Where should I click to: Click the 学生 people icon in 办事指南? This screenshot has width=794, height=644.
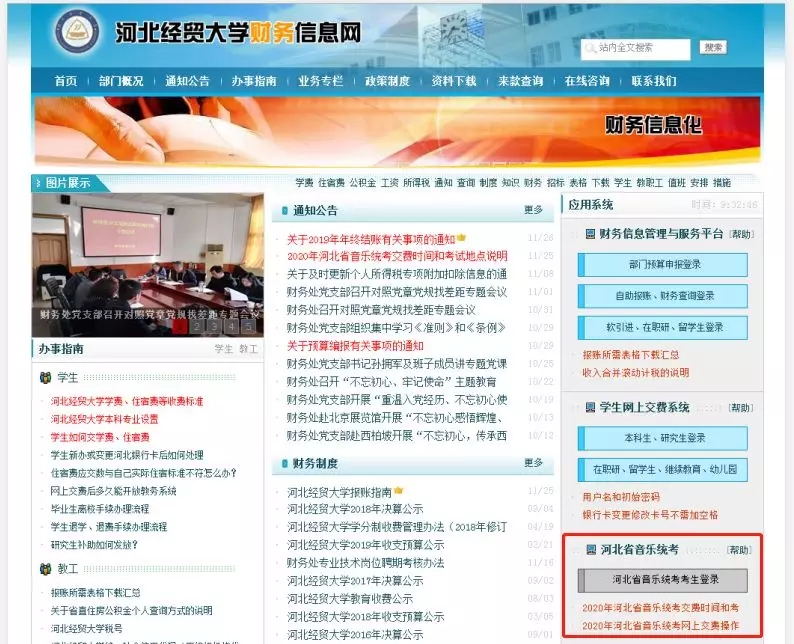46,378
